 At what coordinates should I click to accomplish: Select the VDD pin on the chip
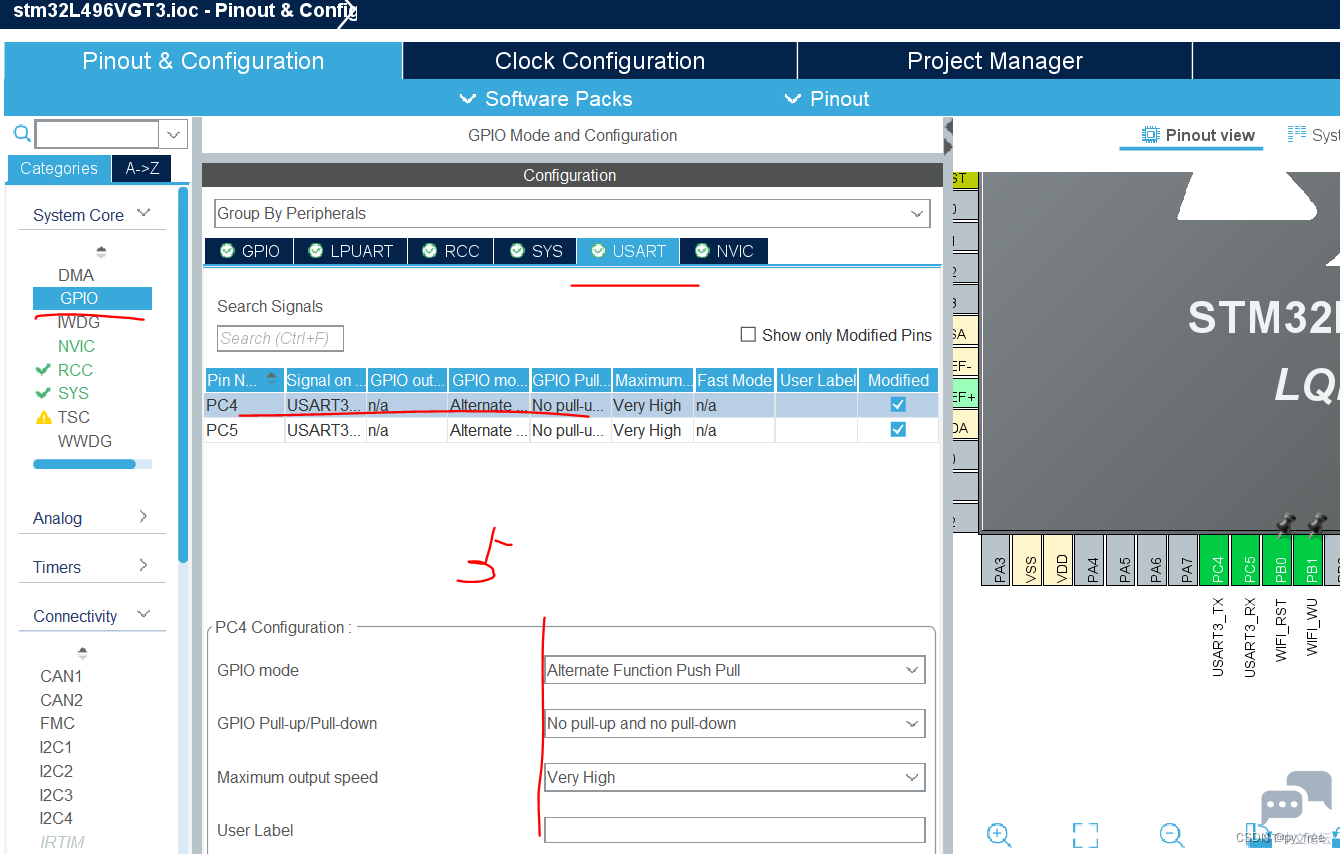click(1060, 559)
